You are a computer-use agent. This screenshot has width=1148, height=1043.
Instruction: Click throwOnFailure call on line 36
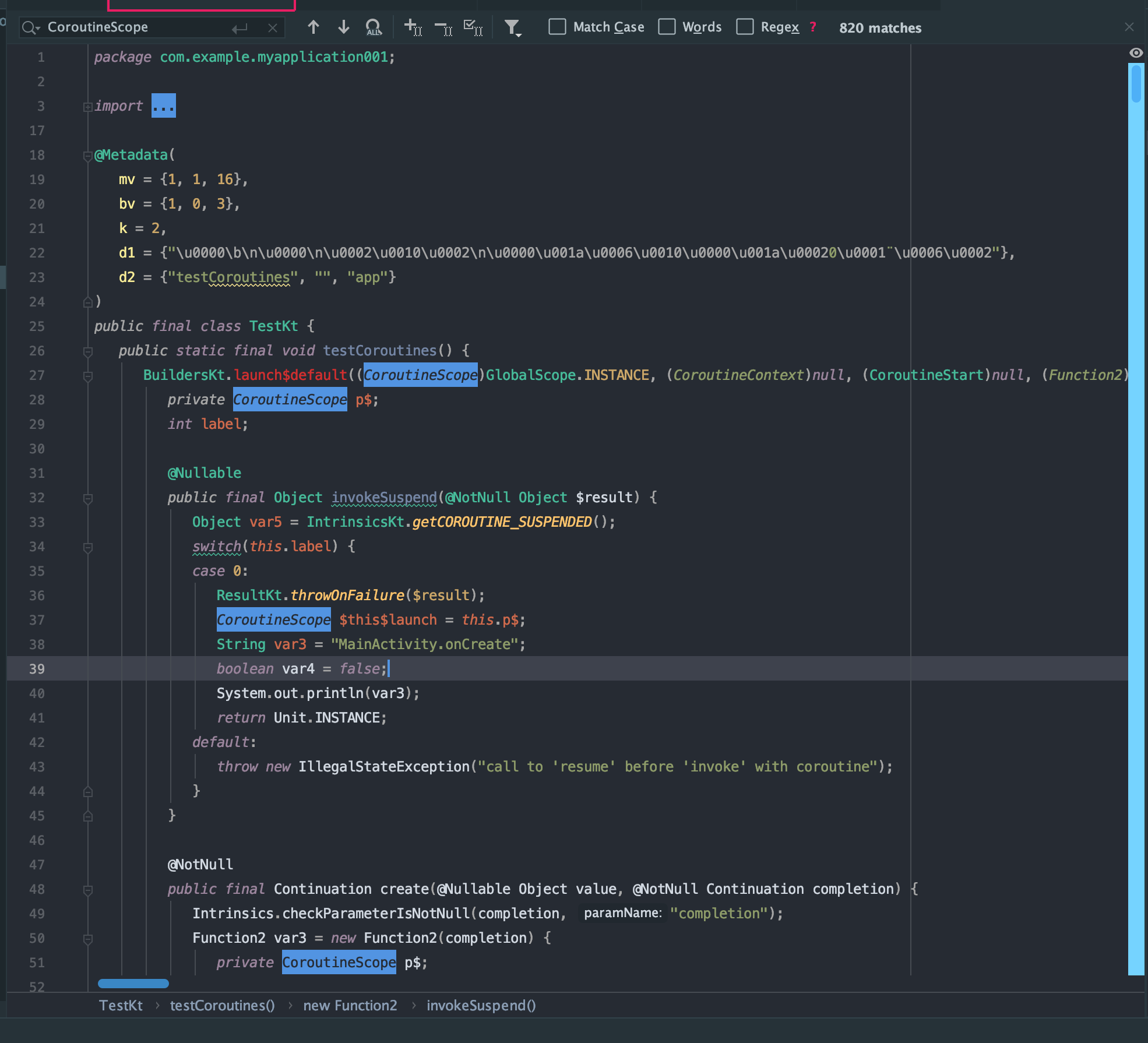pos(347,596)
